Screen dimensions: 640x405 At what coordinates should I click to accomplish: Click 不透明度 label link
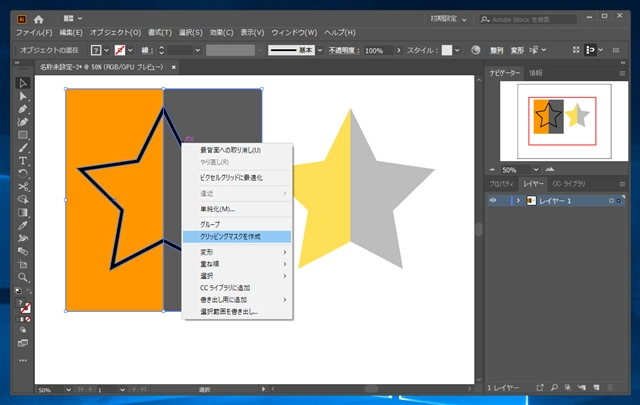point(344,50)
